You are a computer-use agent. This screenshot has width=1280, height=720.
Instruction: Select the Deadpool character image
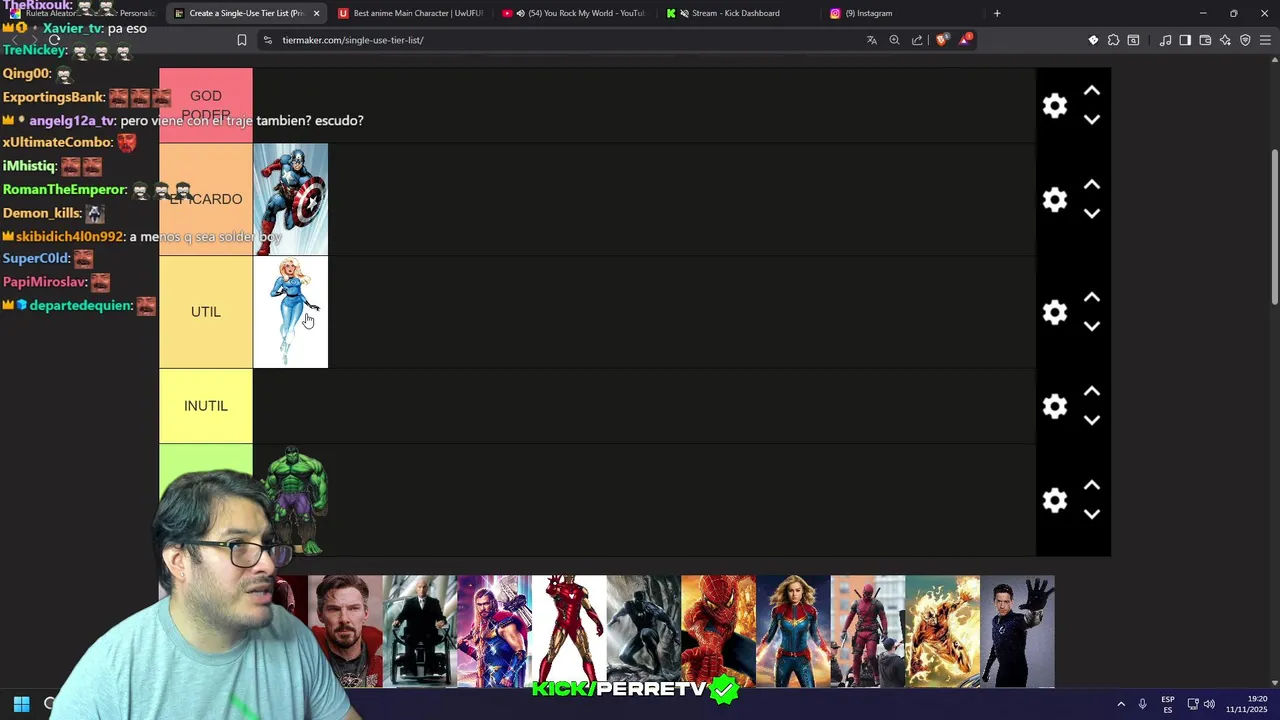[868, 631]
